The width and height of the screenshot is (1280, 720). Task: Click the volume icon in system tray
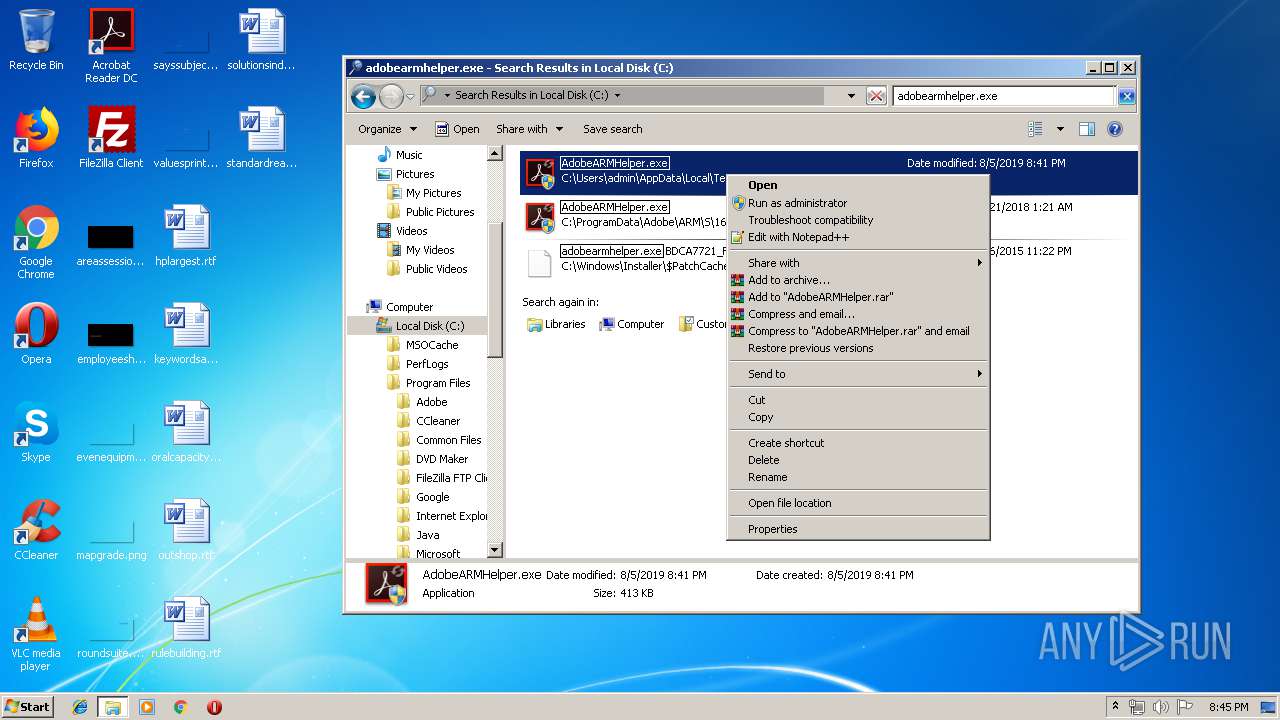(1161, 707)
